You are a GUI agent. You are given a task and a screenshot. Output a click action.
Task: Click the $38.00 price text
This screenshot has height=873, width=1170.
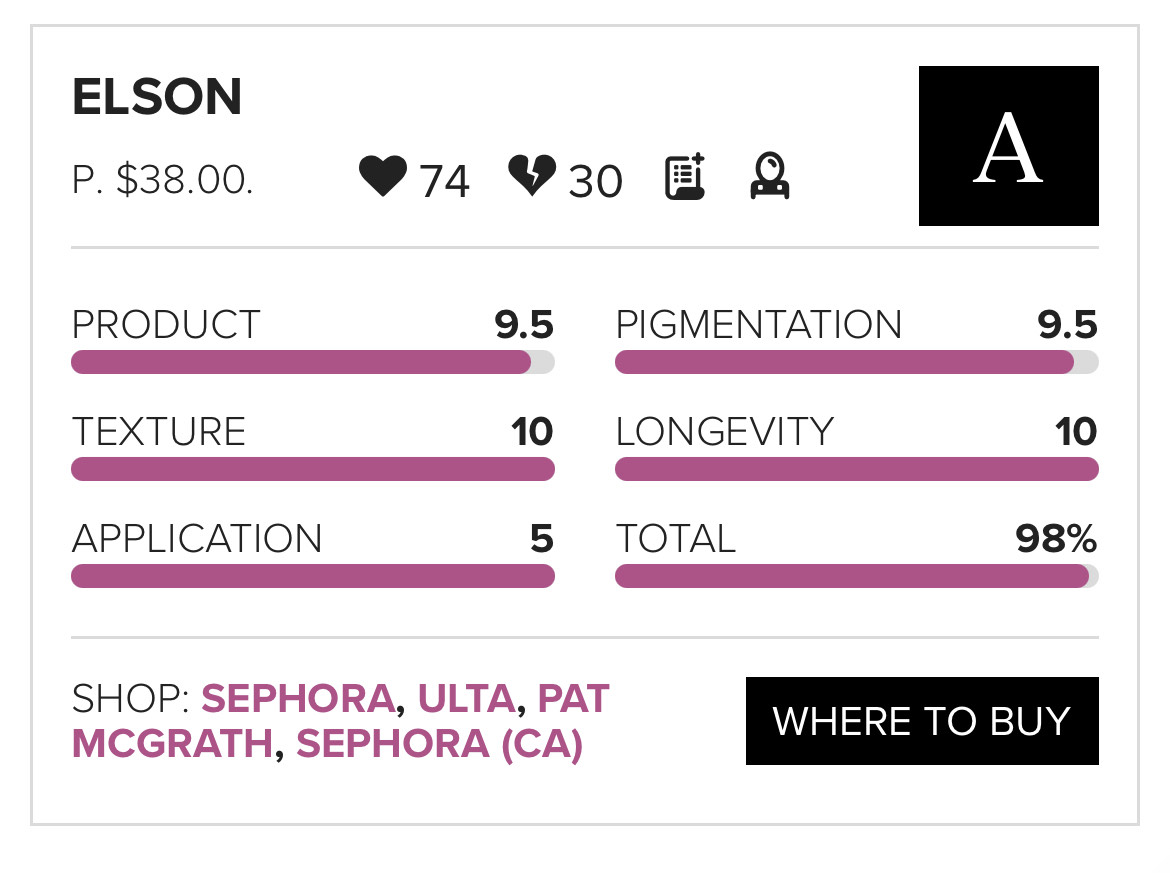(x=184, y=180)
